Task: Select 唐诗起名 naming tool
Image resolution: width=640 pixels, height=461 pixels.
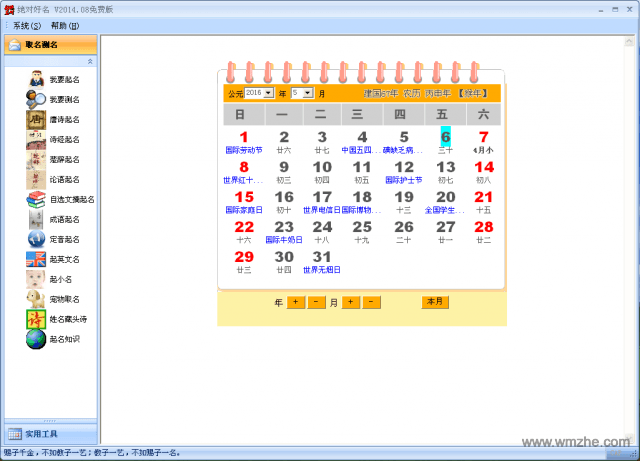Action: coord(37,119)
